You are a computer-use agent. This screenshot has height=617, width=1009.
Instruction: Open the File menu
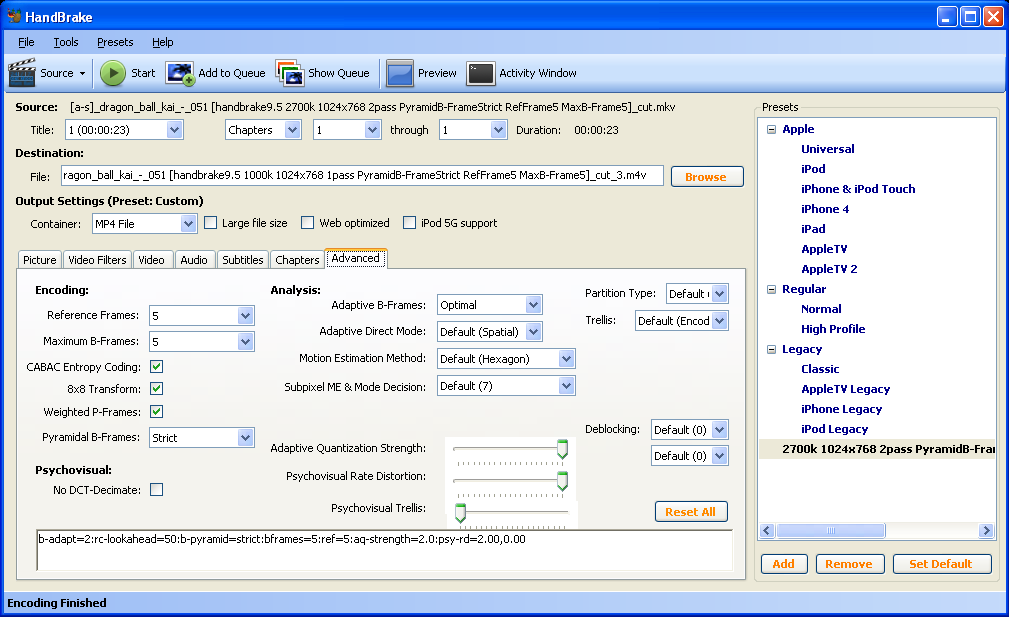[x=26, y=42]
